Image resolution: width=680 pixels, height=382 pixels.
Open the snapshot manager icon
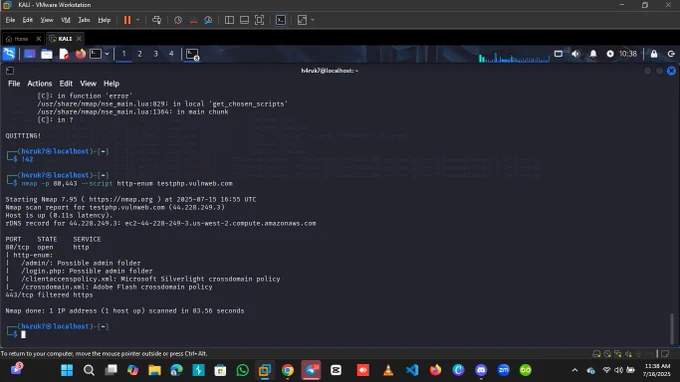pos(208,20)
